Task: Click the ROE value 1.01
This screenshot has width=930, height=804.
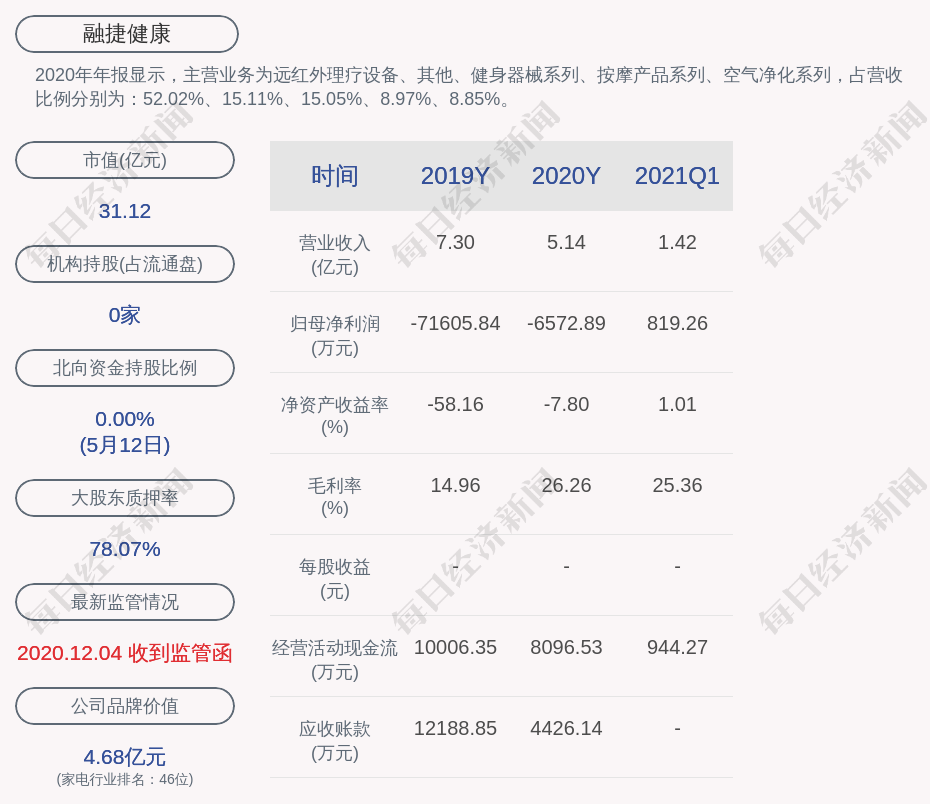Action: click(677, 404)
